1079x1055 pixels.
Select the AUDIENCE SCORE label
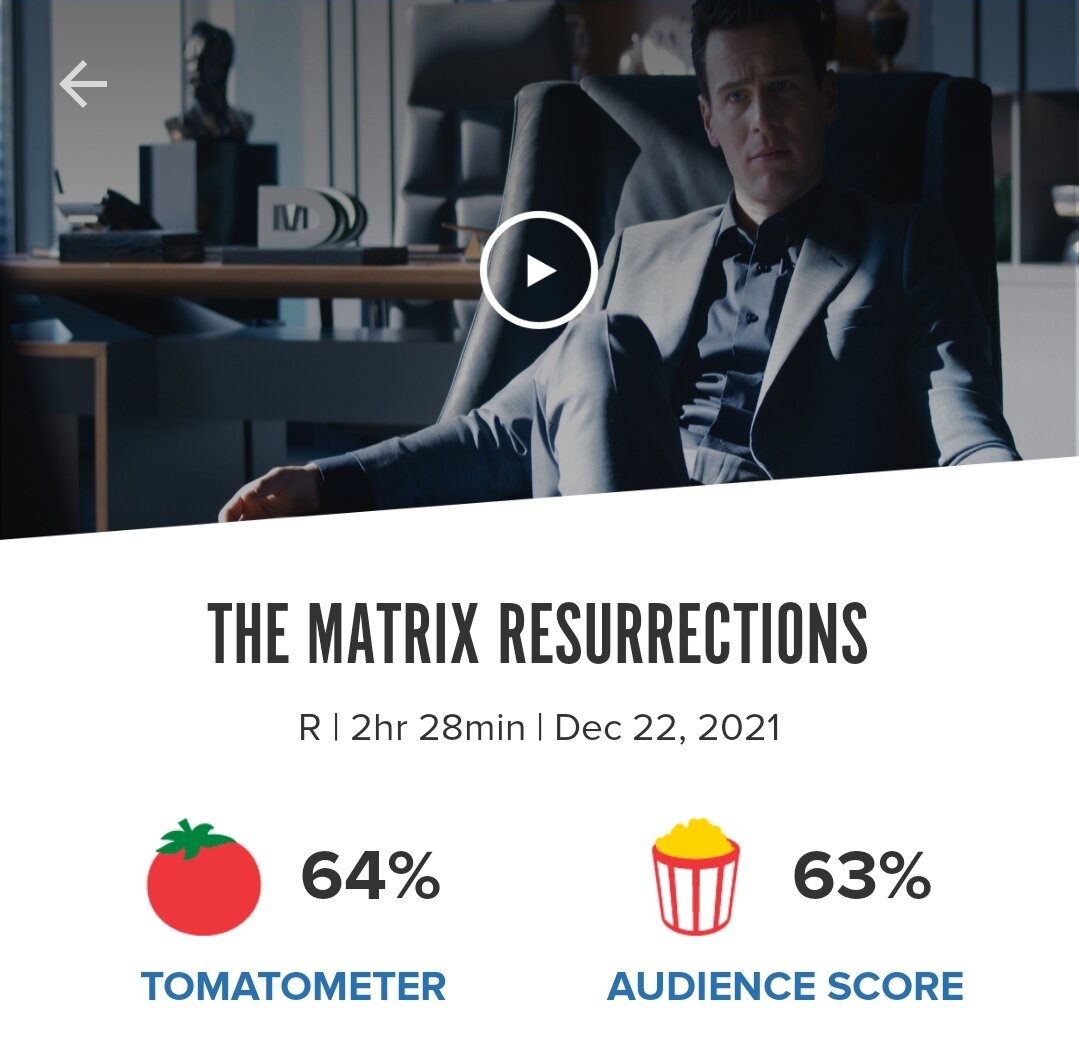[785, 986]
